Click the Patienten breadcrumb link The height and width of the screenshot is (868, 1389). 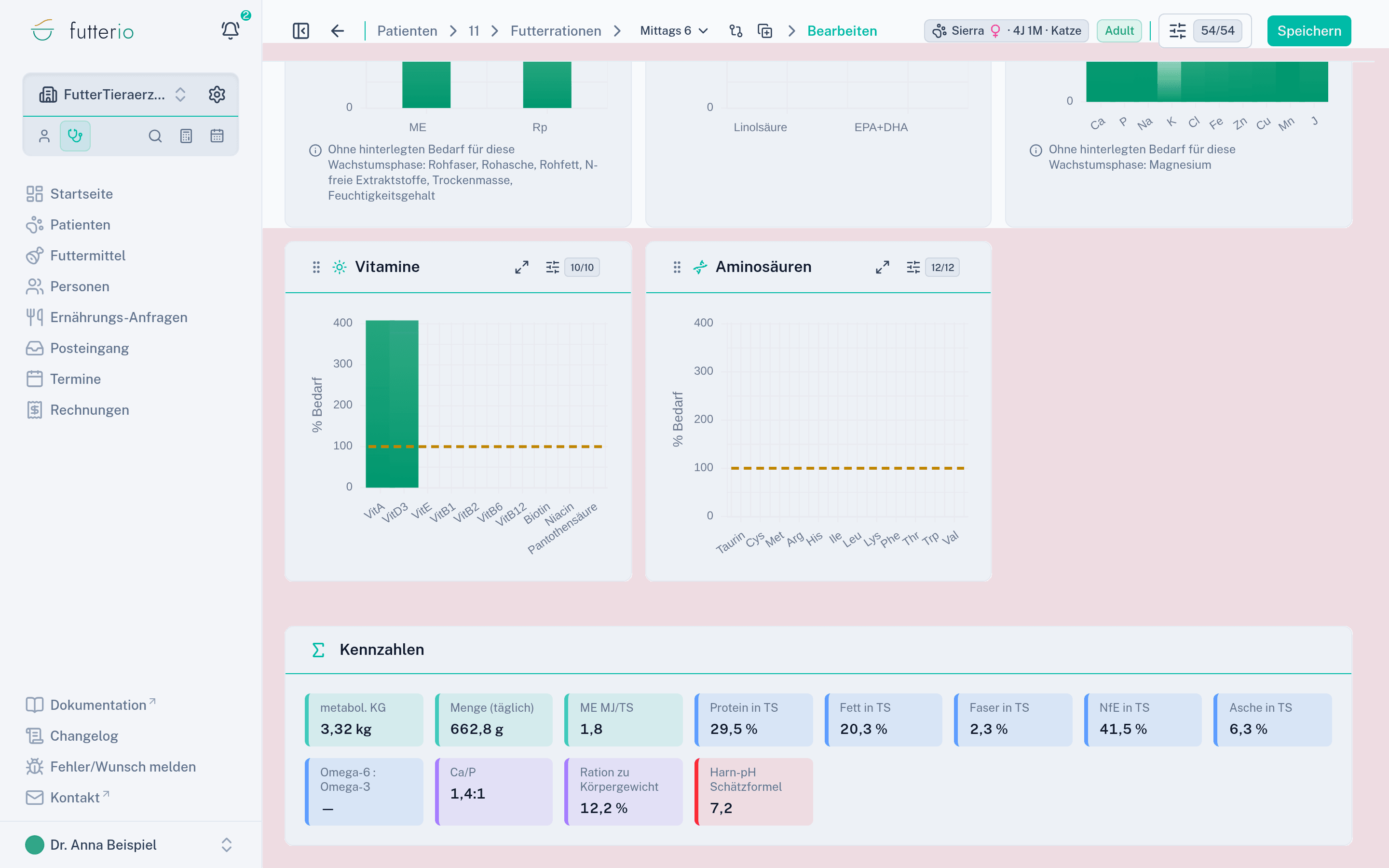407,31
